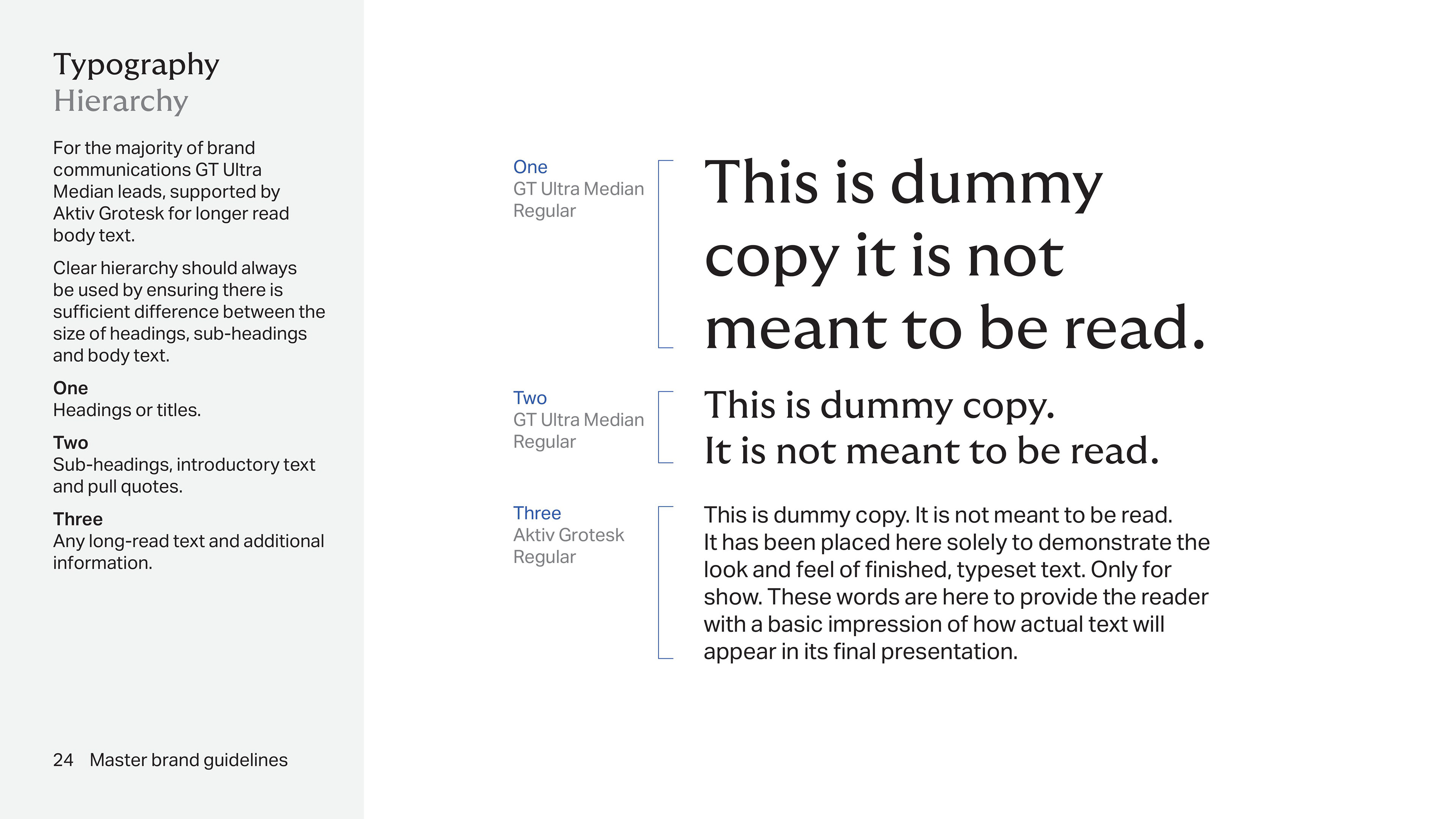Click the blue 'Three' label

pyautogui.click(x=537, y=513)
